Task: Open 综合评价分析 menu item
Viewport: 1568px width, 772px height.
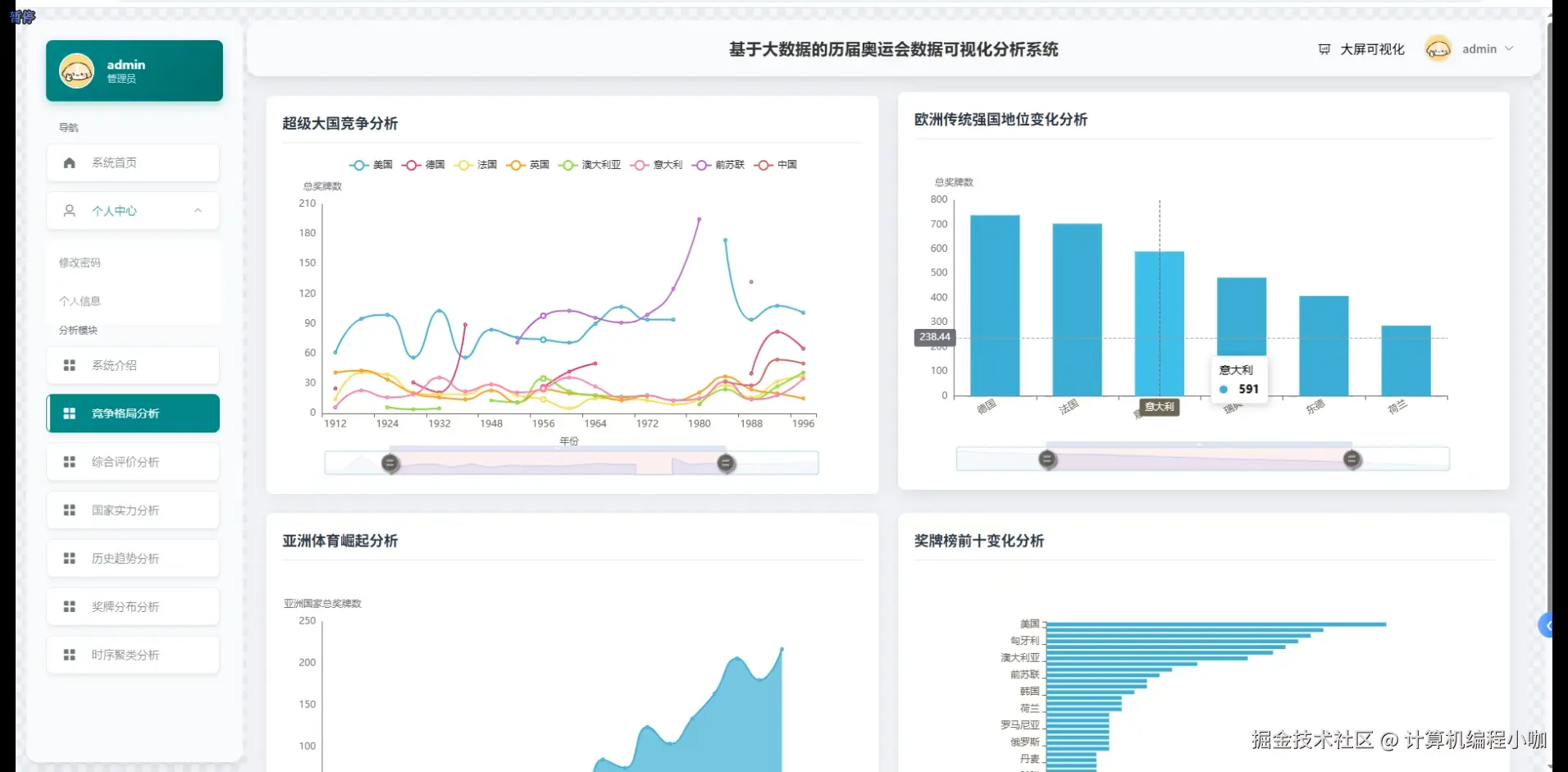Action: 133,462
